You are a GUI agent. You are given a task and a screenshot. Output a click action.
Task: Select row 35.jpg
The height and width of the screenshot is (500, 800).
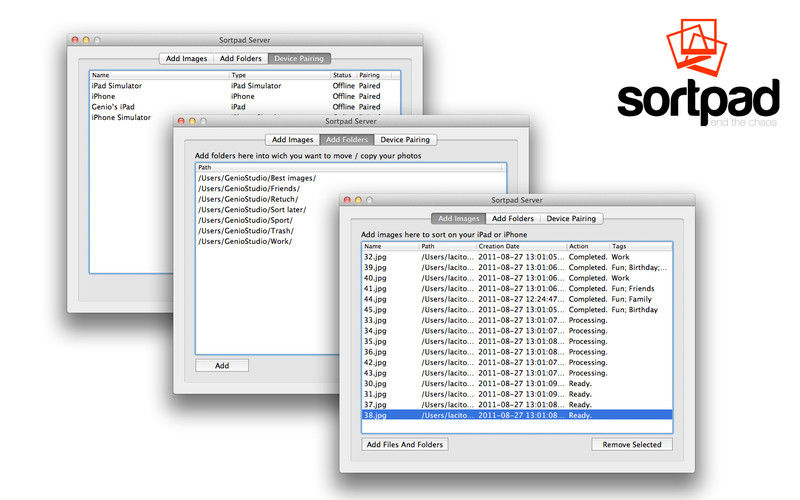click(517, 341)
